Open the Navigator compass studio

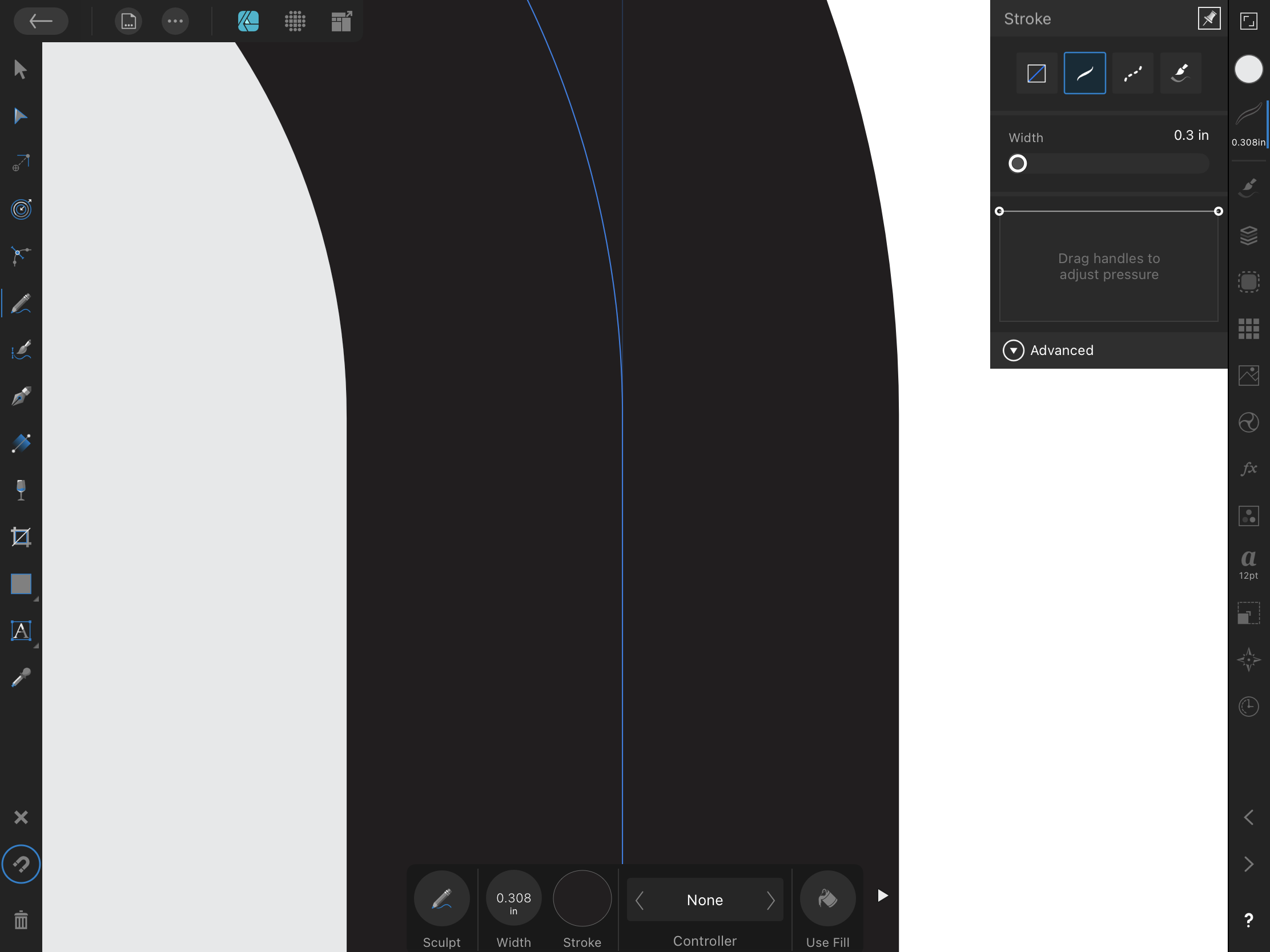1249,660
